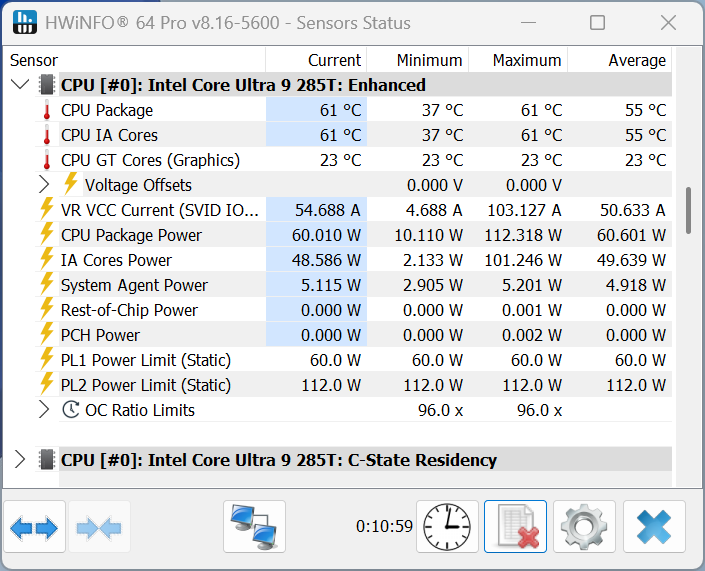Select the Rest-of-Chip Power label
This screenshot has width=705, height=571.
click(x=129, y=310)
